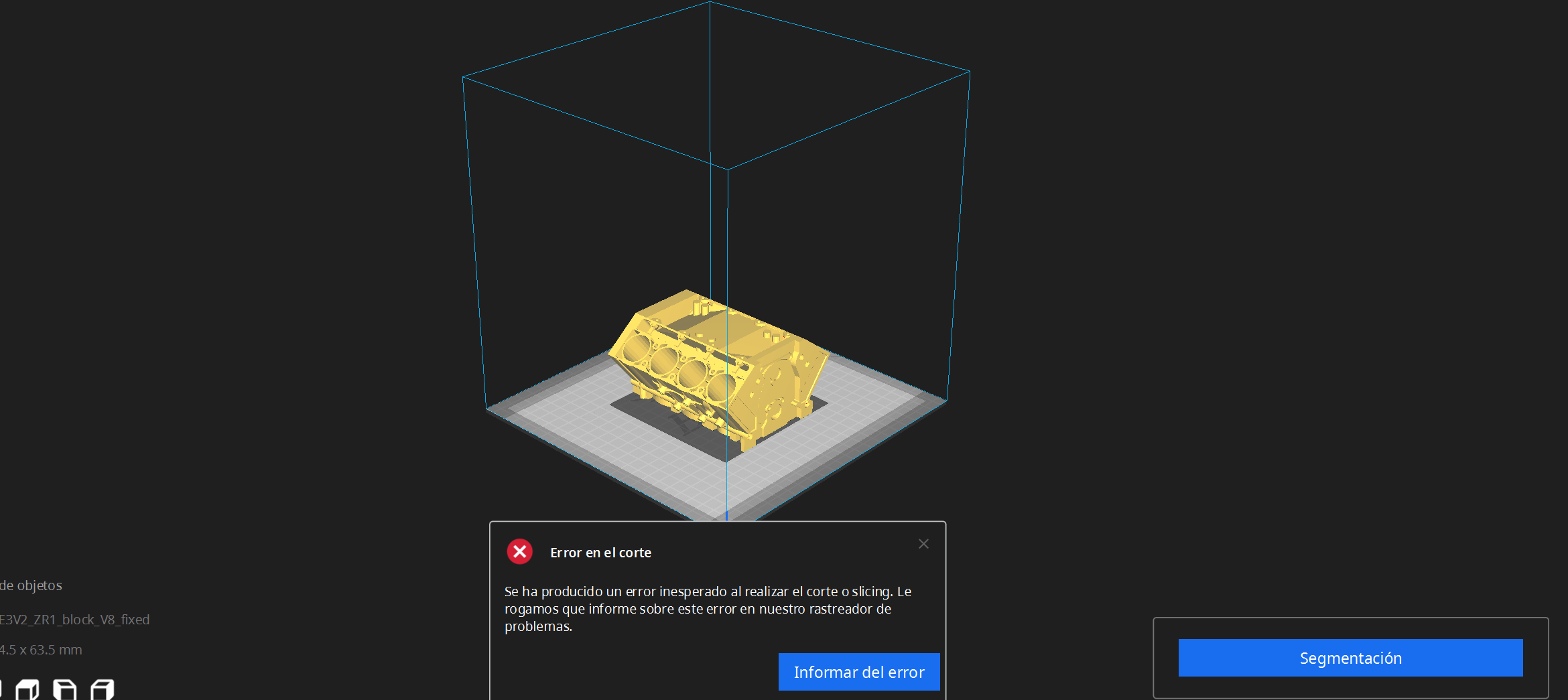Click the Error en el corte dialog title
Screen dimensions: 1568x700
pos(600,552)
